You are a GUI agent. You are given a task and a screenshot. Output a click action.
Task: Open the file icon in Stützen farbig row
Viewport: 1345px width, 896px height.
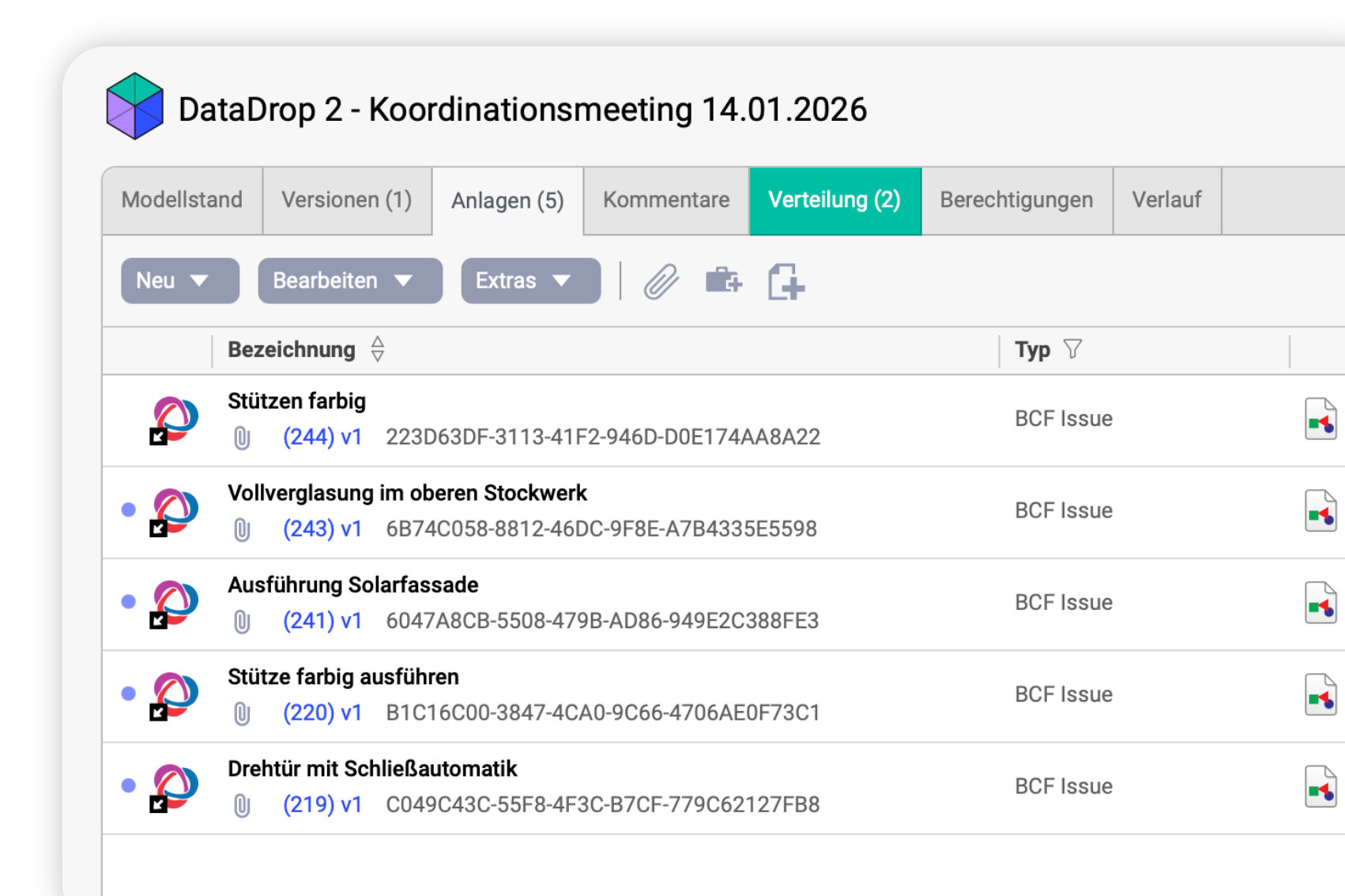click(1321, 419)
